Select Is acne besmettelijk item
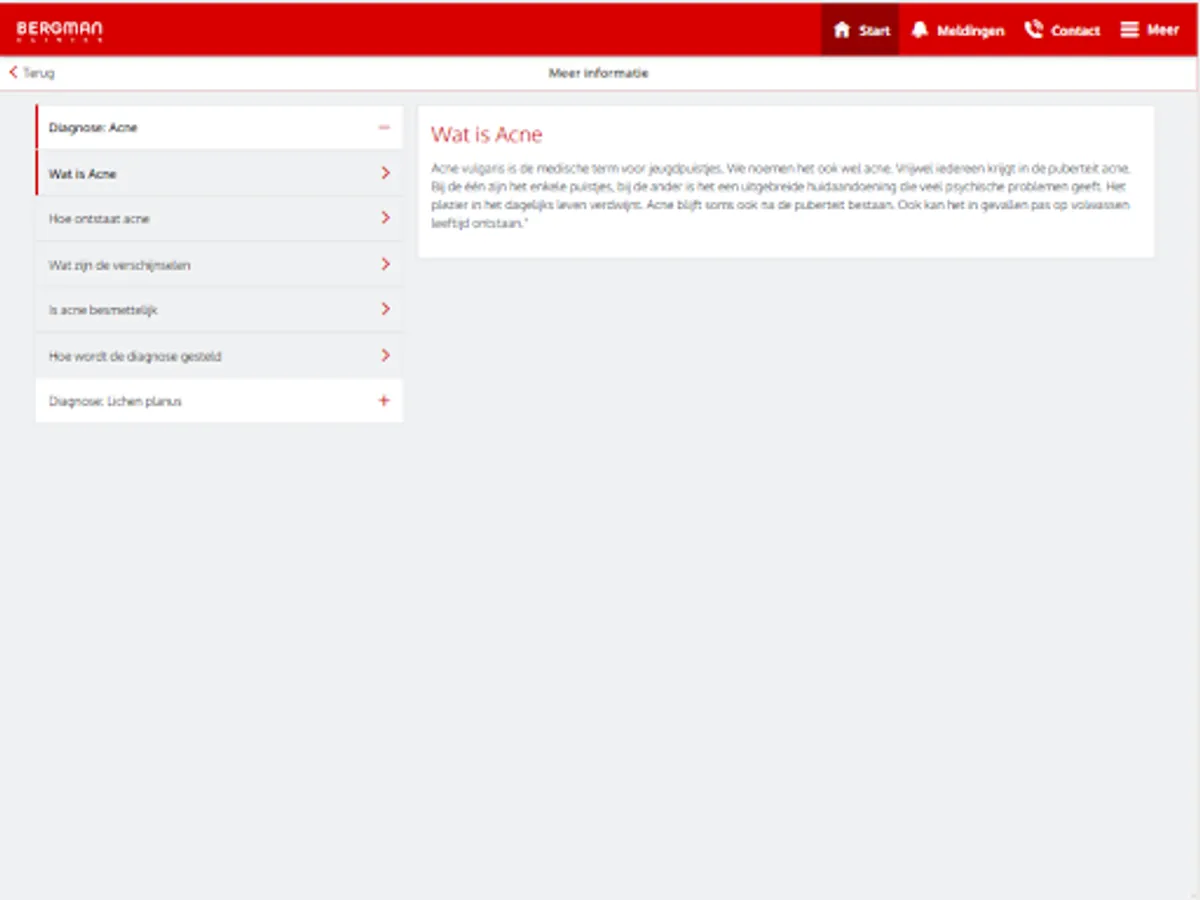 pyautogui.click(x=219, y=309)
